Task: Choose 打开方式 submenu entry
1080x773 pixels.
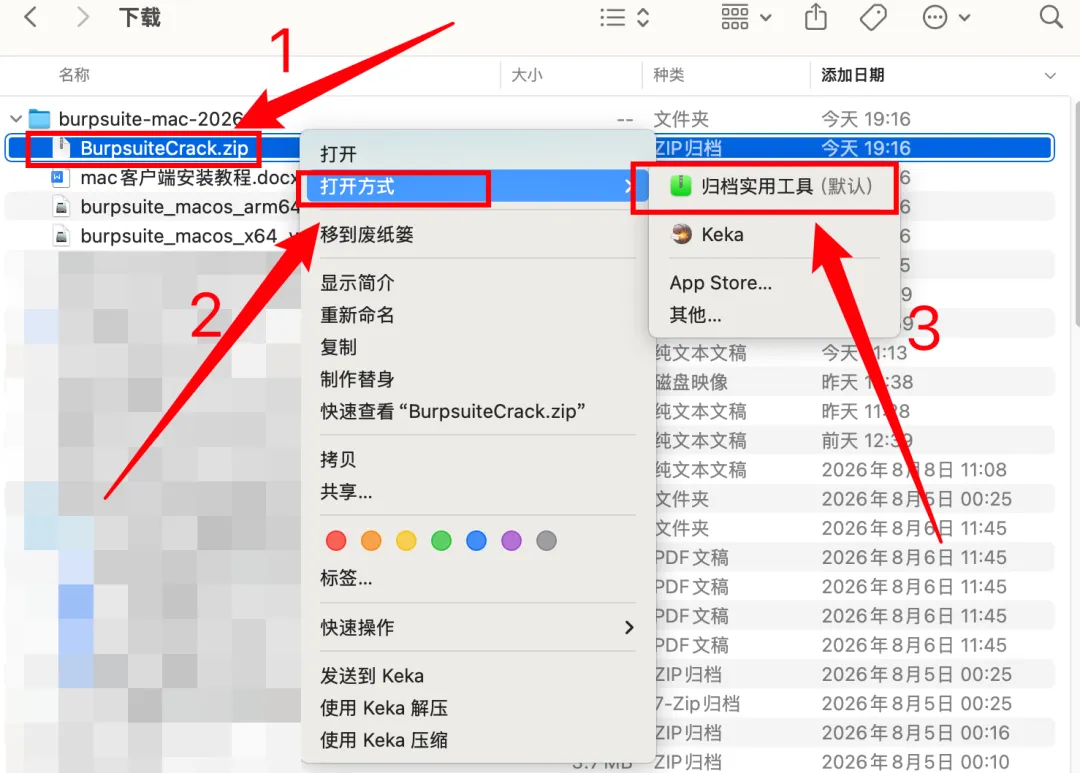Action: pyautogui.click(x=477, y=186)
